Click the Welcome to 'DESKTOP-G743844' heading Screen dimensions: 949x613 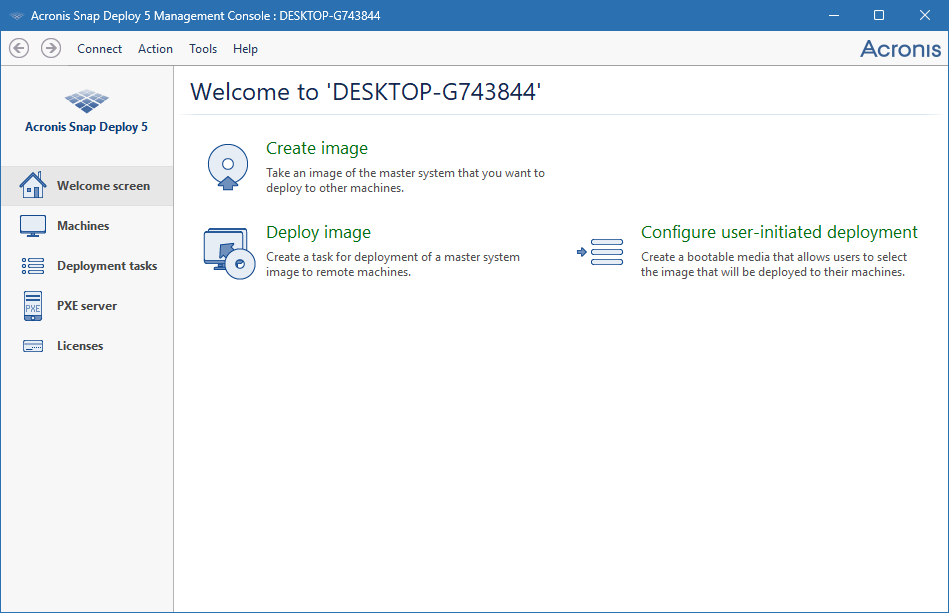pos(366,92)
